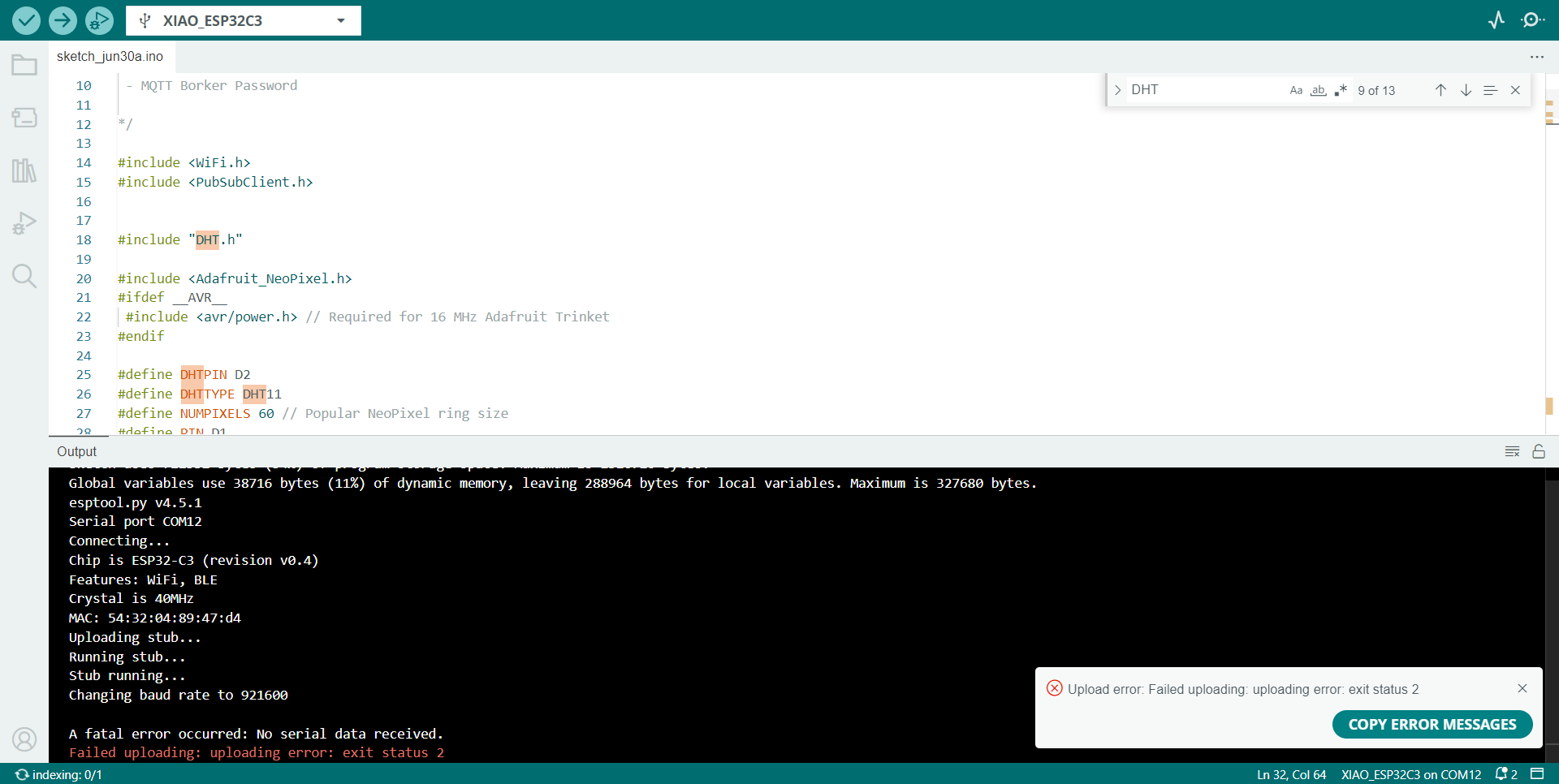Viewport: 1559px width, 784px height.
Task: Open the Search sidebar panel
Action: click(24, 276)
